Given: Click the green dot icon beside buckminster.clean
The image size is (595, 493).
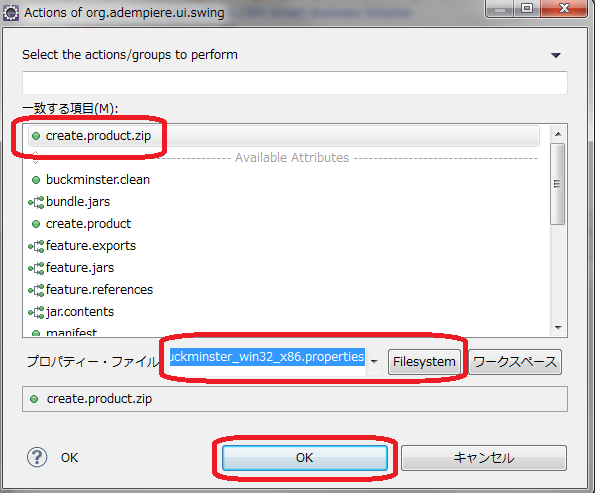Looking at the screenshot, I should 36,180.
